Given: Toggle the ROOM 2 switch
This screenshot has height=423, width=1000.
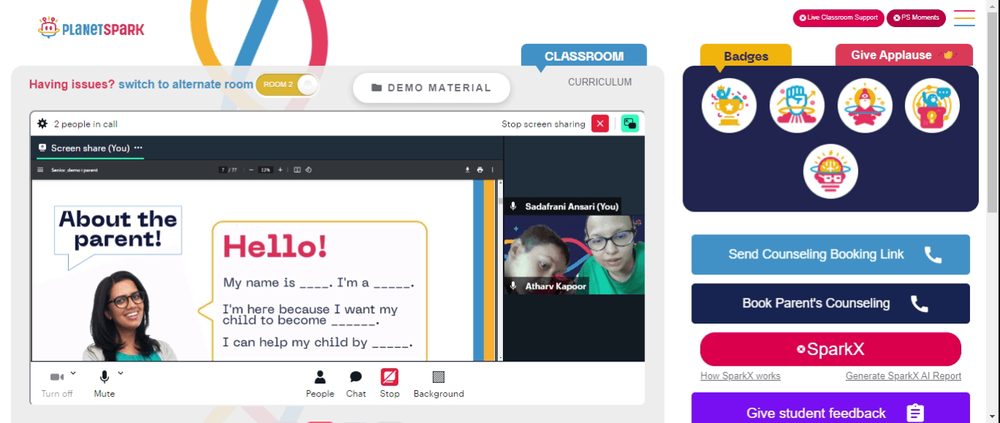Looking at the screenshot, I should [286, 85].
